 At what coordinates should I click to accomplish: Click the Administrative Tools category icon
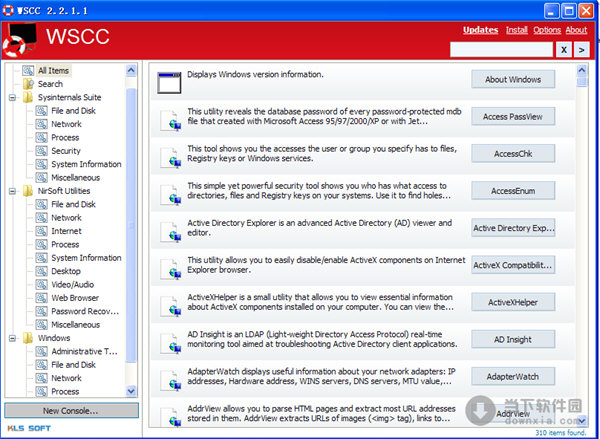(x=41, y=351)
